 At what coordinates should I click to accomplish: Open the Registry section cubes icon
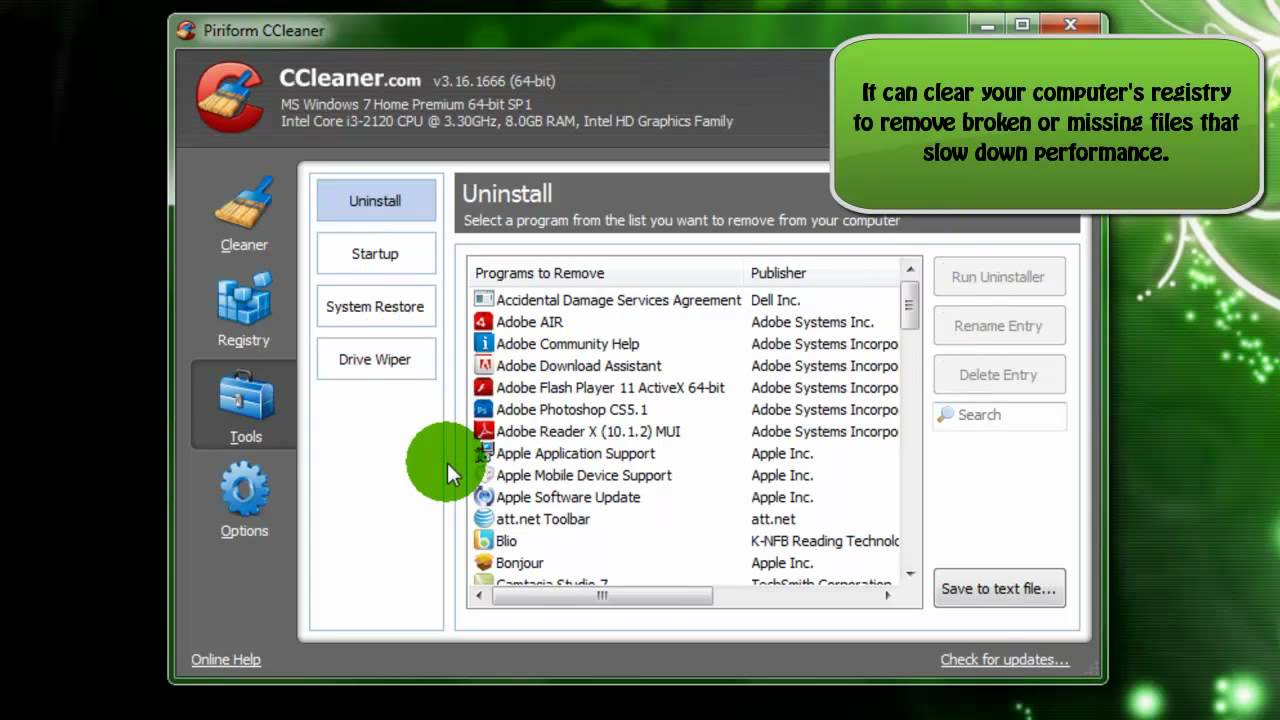coord(244,299)
